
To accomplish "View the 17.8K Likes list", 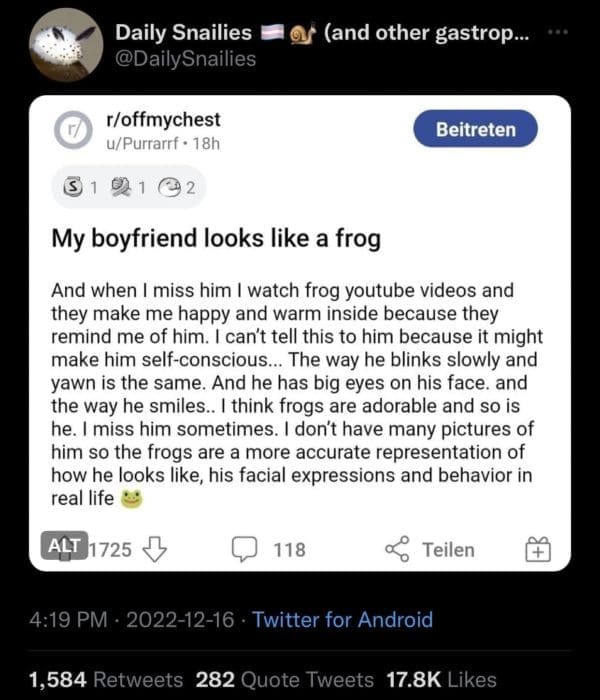I will [441, 680].
